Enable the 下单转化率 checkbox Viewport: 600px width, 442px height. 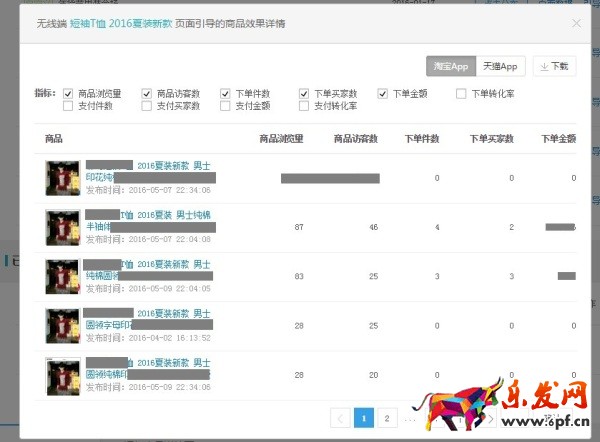coord(461,93)
